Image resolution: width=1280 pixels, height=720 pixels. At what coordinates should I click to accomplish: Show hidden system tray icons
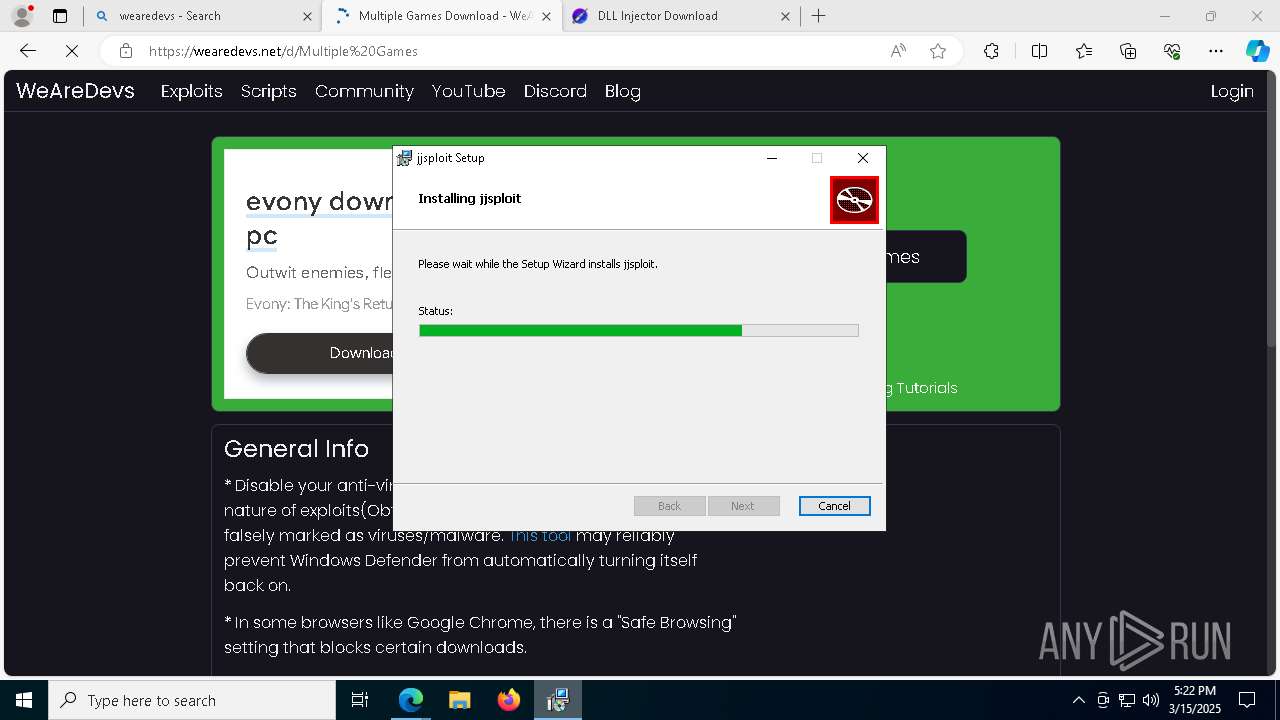[x=1078, y=700]
